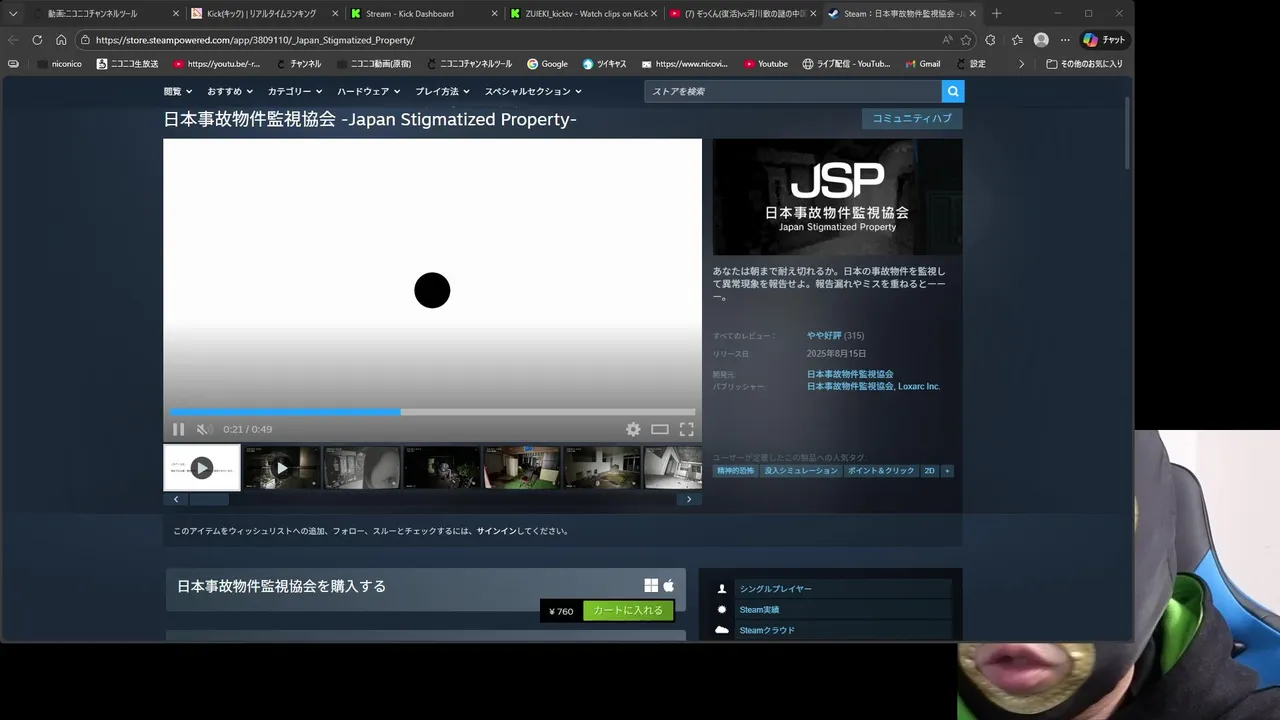Go back in the browser
The width and height of the screenshot is (1280, 720).
coord(13,40)
